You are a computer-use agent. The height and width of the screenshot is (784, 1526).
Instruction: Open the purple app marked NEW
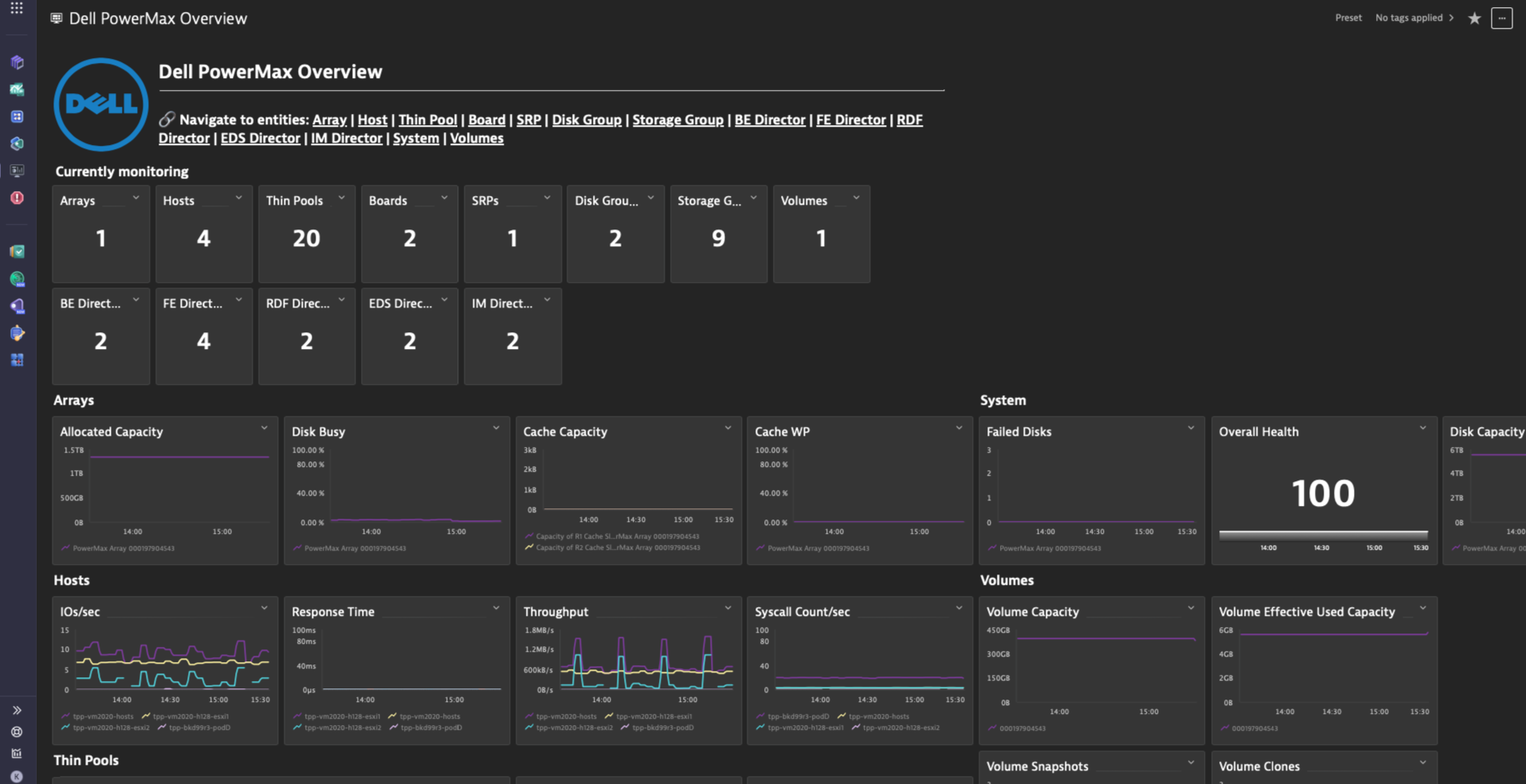tap(17, 306)
